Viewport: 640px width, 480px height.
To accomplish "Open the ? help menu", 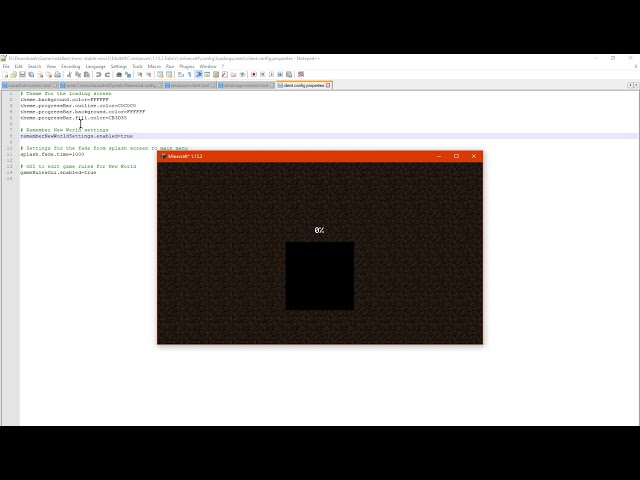I will click(x=222, y=66).
